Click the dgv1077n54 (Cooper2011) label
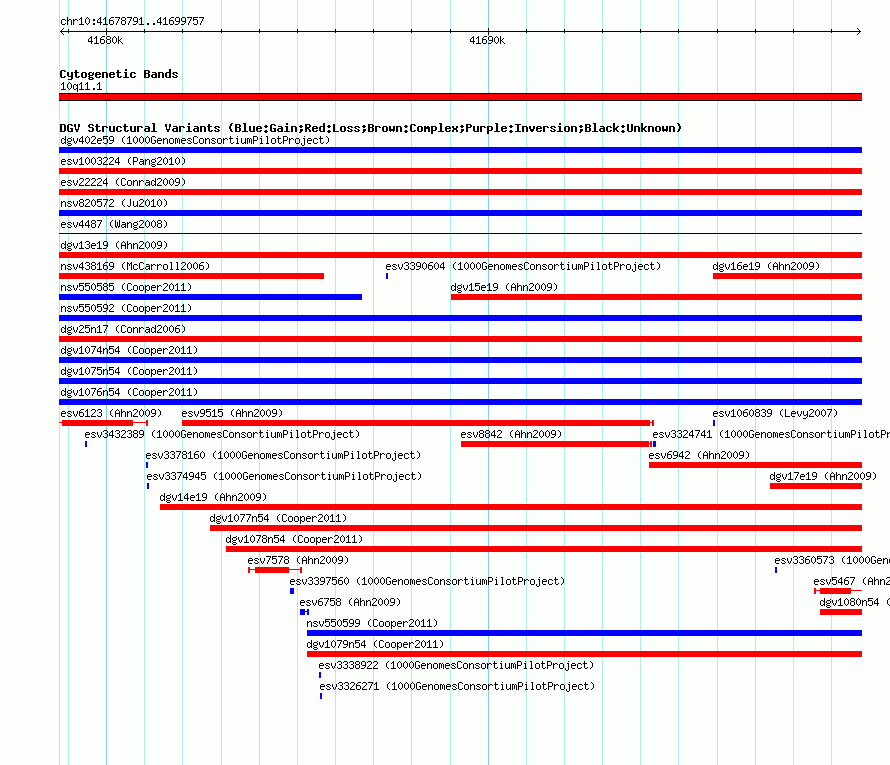 pos(278,518)
